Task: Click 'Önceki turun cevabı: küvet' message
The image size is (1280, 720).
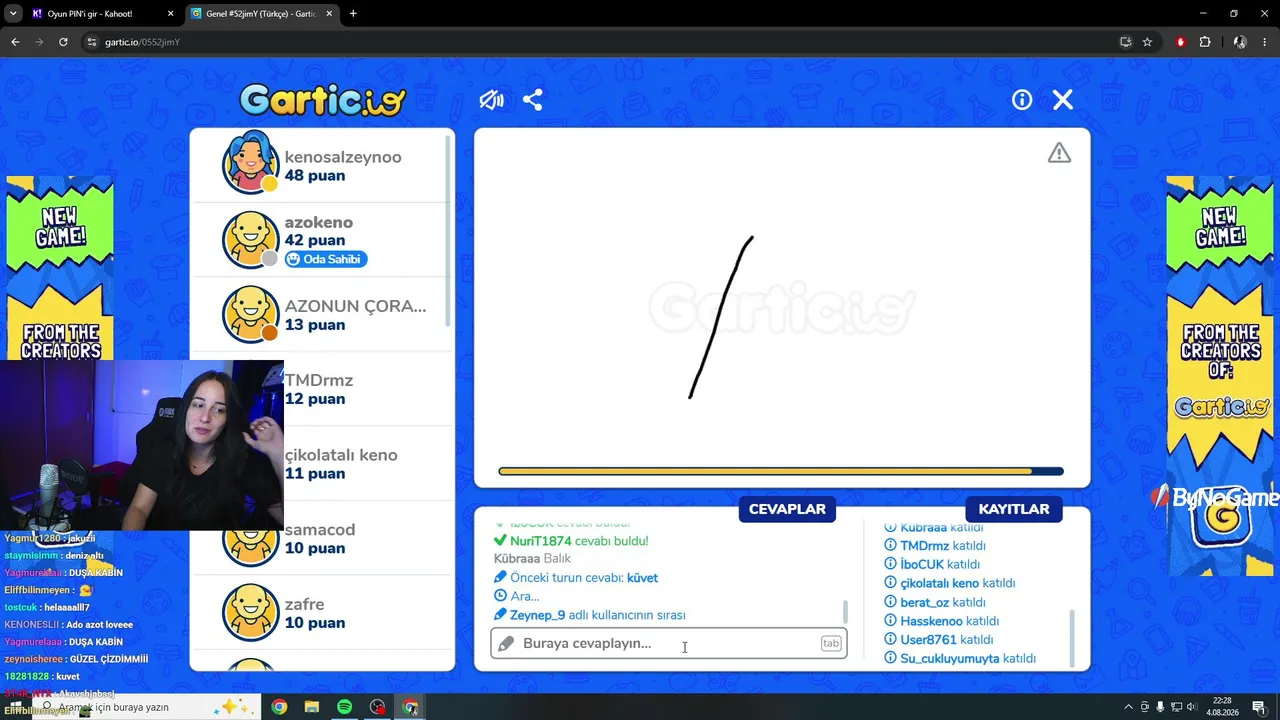Action: [x=576, y=578]
